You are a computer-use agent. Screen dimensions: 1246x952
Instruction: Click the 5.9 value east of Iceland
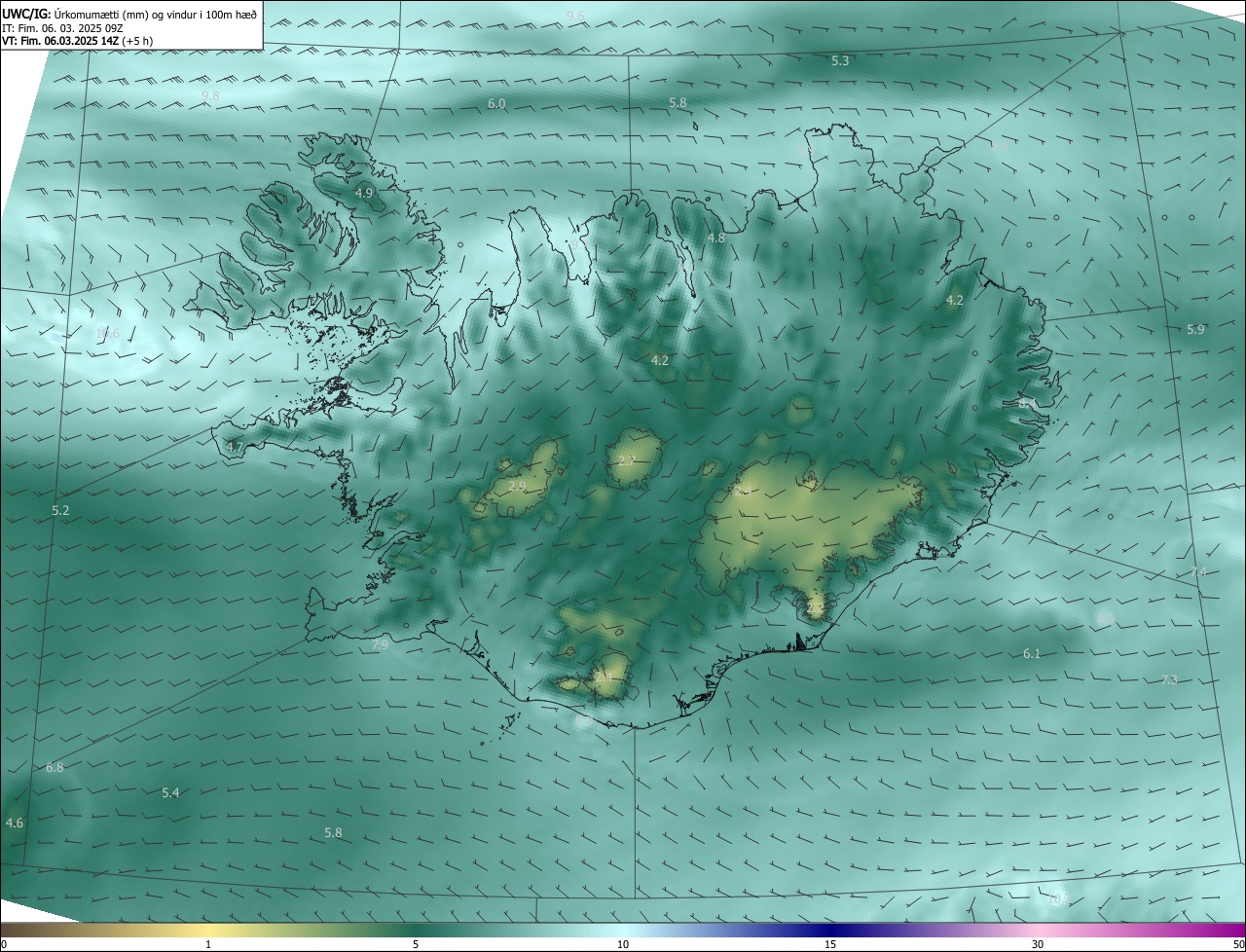[x=1195, y=329]
